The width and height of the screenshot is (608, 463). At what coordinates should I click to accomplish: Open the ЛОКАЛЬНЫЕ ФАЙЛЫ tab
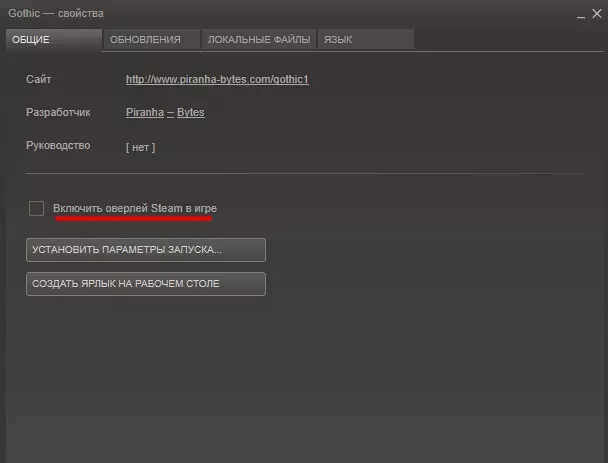[259, 40]
